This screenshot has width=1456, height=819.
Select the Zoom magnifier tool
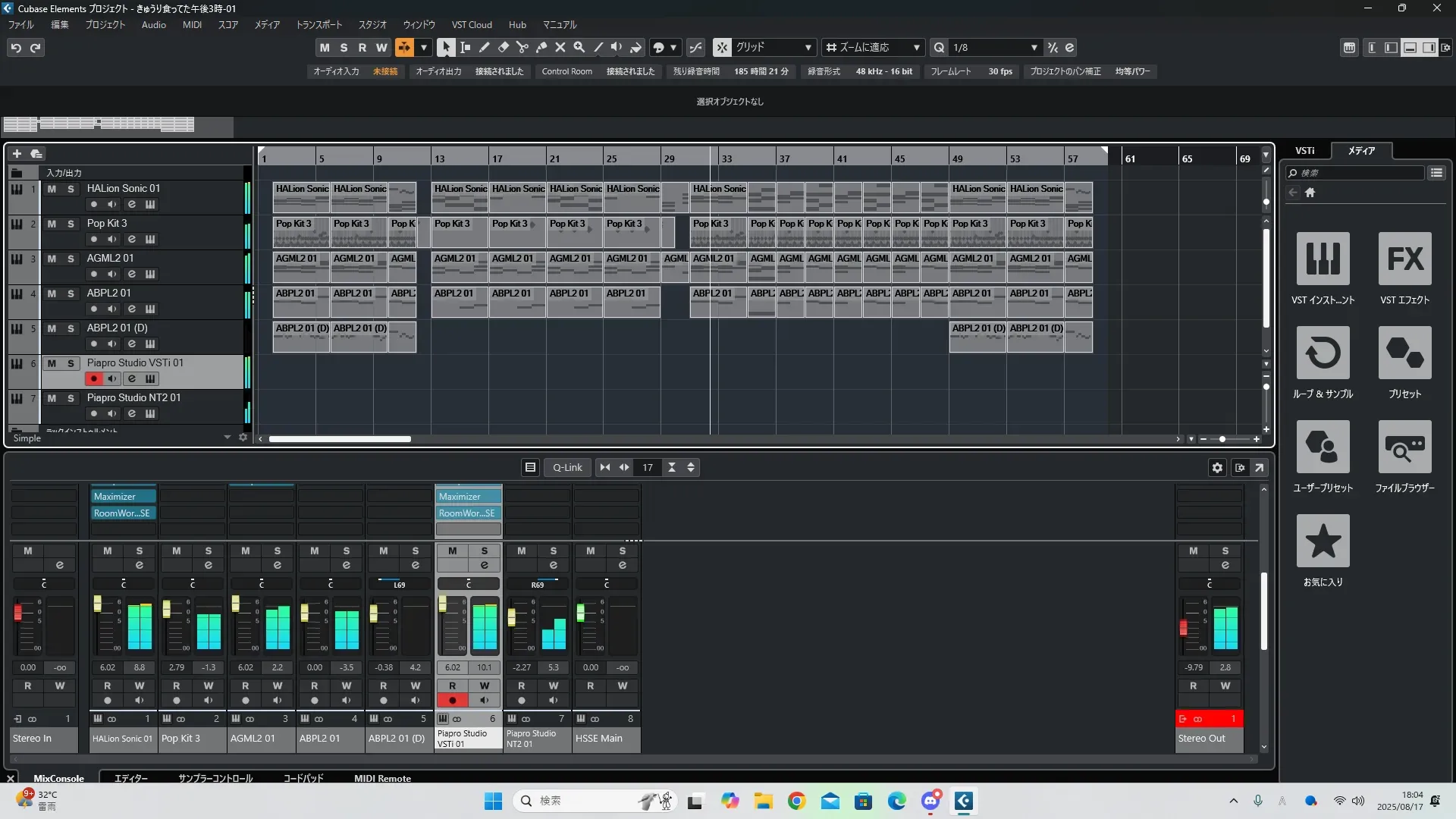[x=579, y=47]
